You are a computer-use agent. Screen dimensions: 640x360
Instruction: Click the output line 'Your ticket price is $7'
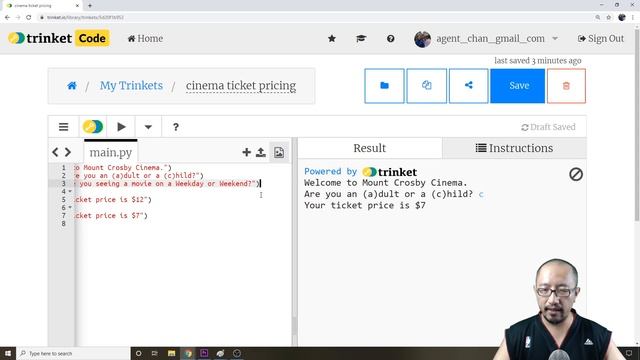point(365,205)
